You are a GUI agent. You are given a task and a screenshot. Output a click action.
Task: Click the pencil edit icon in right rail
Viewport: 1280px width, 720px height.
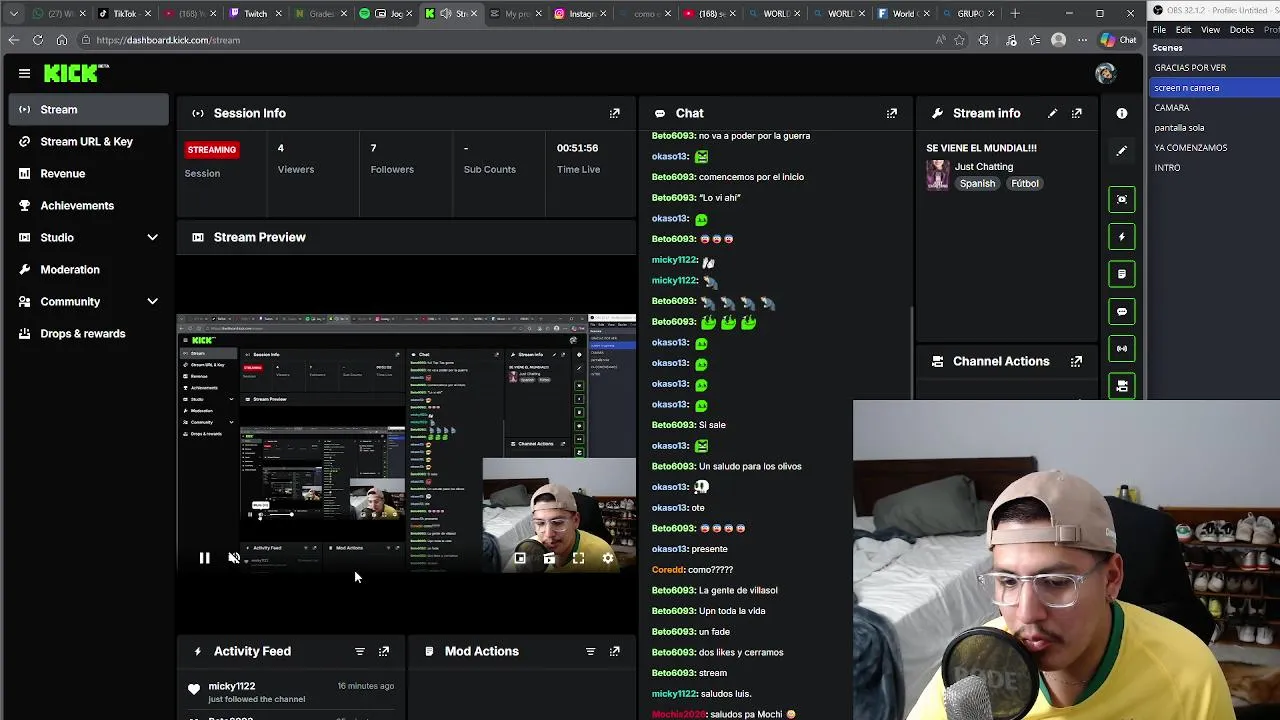1122,151
